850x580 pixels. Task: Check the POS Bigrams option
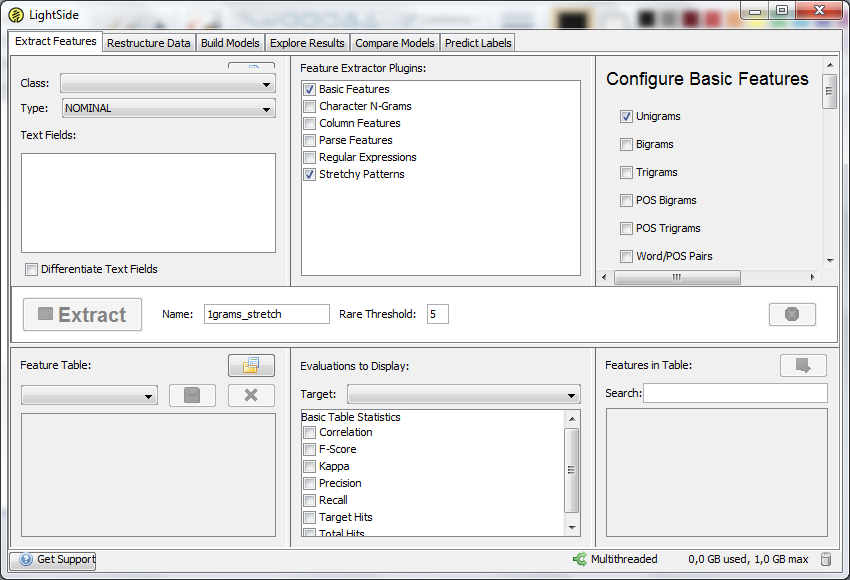coord(626,201)
